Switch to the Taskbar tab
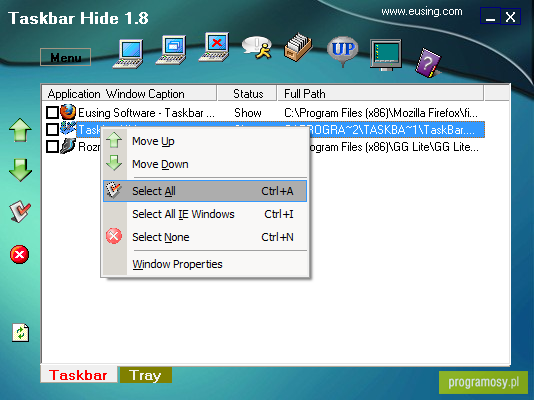 pyautogui.click(x=79, y=375)
